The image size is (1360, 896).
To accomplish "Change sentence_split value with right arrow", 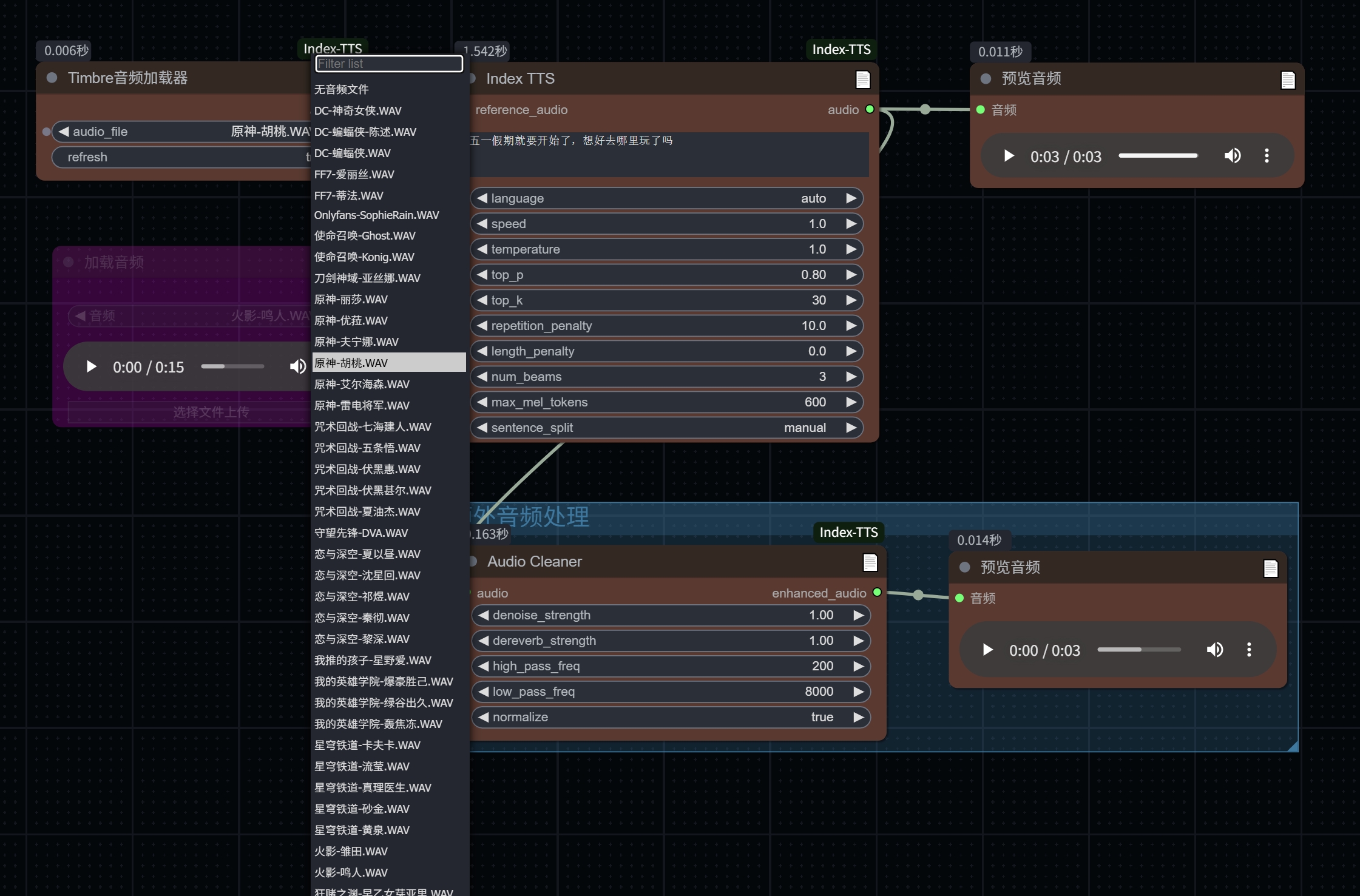I will (x=851, y=428).
